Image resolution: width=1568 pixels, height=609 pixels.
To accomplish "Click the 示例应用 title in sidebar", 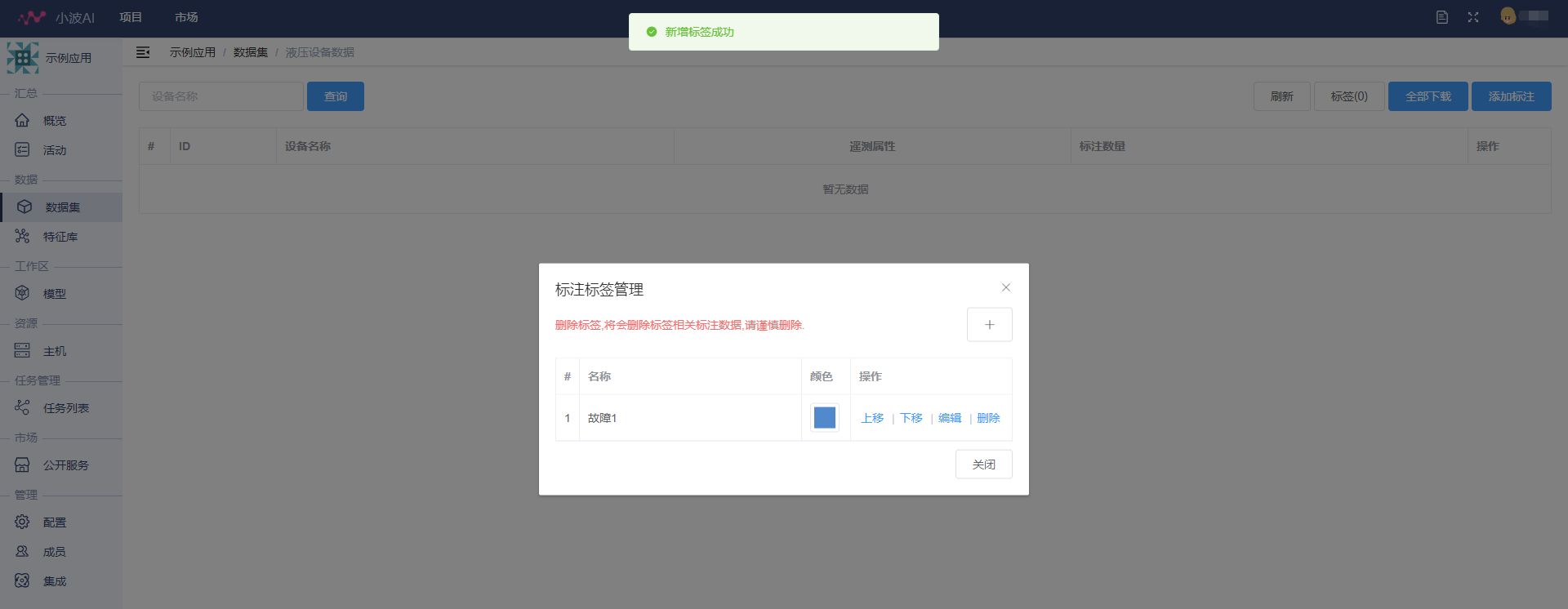I will (69, 58).
